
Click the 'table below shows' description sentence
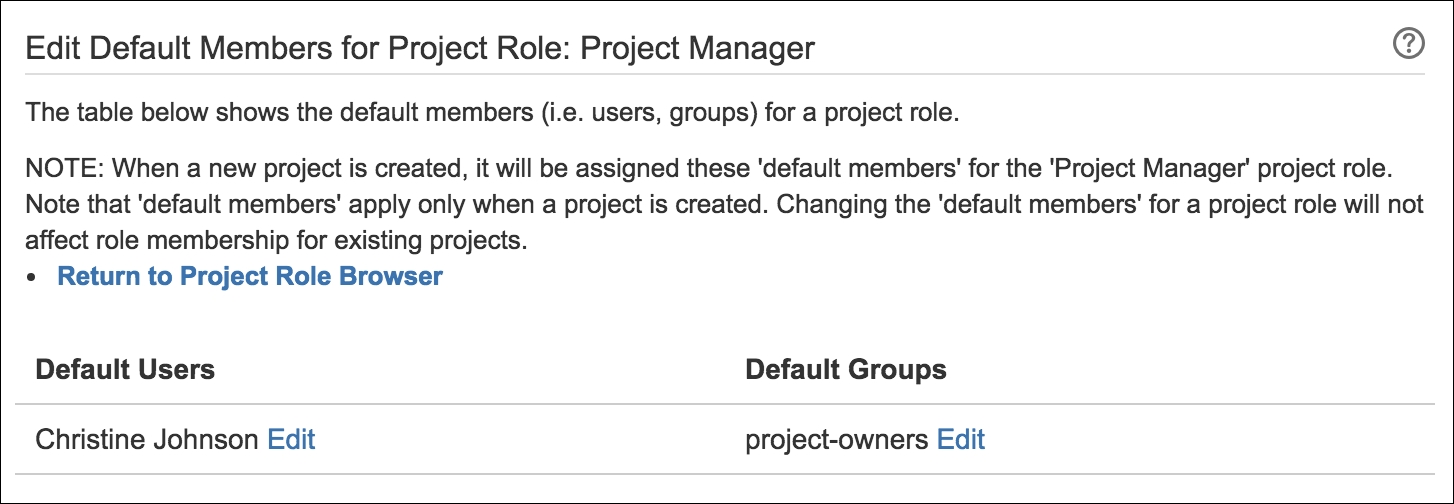click(x=492, y=112)
